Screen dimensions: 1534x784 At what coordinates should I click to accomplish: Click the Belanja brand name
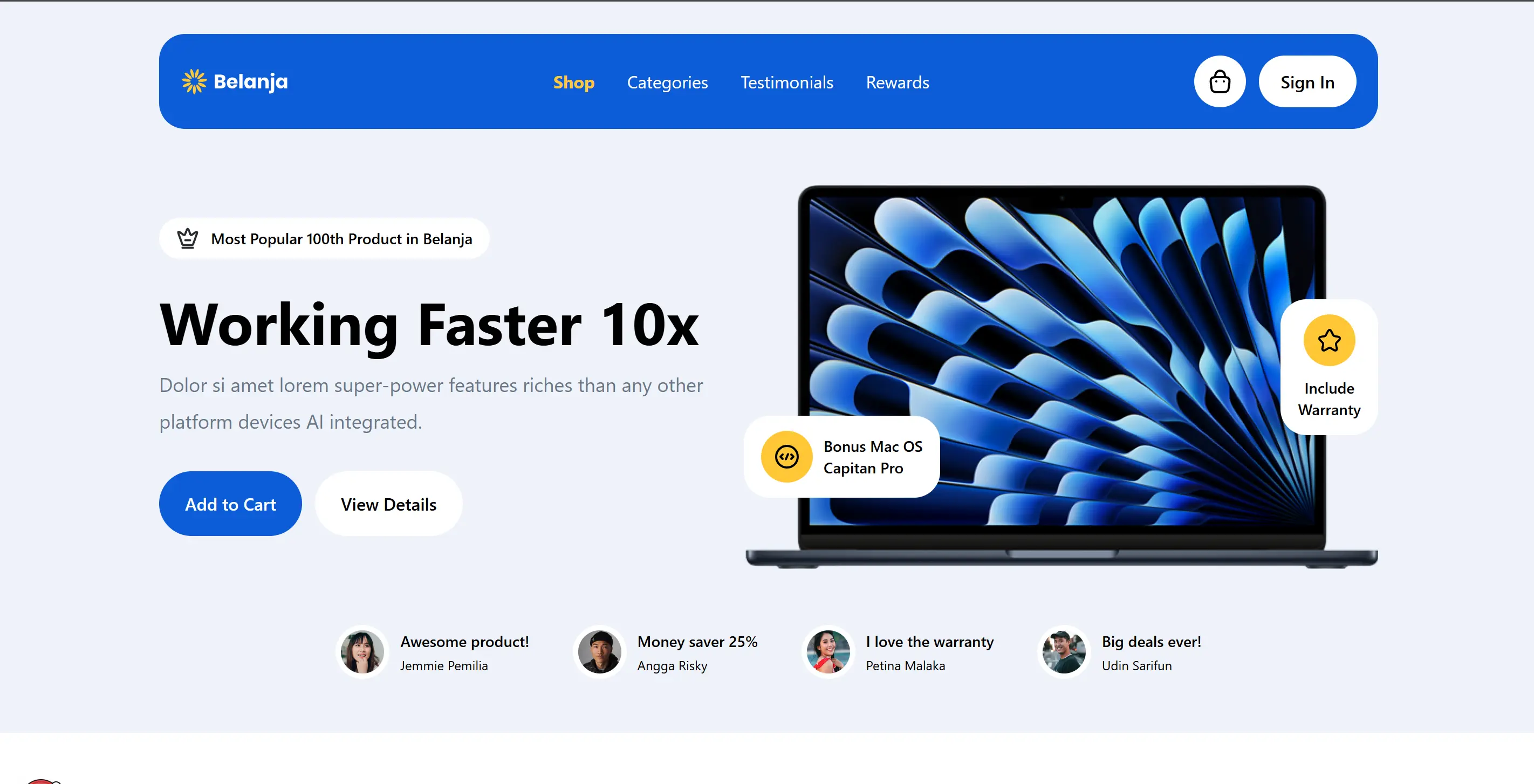250,81
